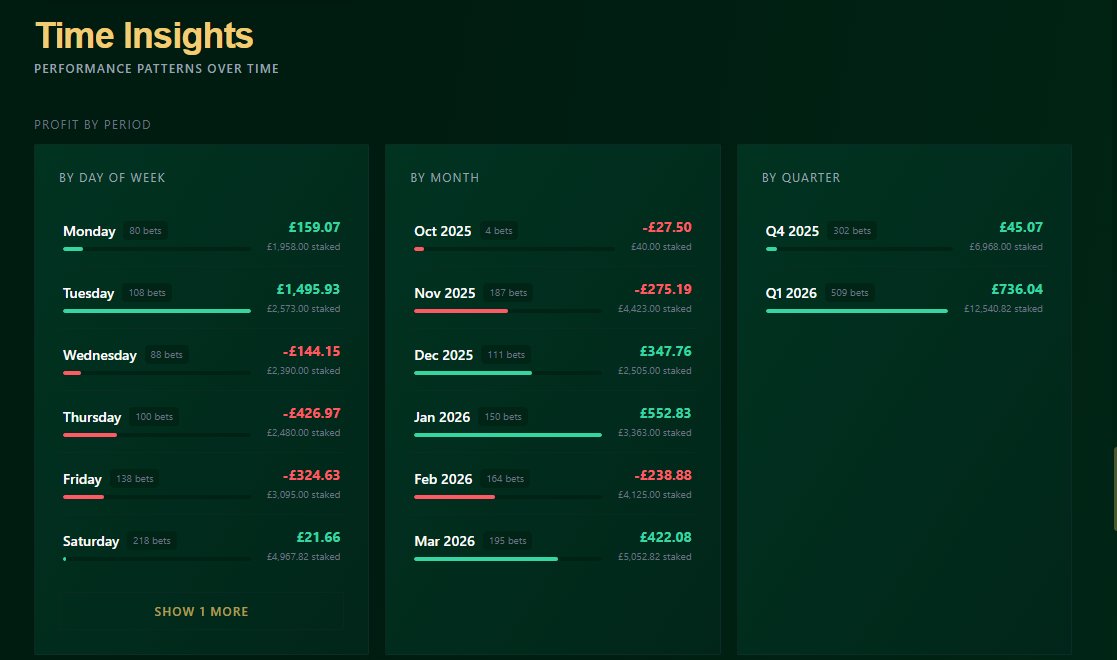Viewport: 1117px width, 660px height.
Task: Click the PROFIT BY PERIOD section label
Action: (93, 125)
